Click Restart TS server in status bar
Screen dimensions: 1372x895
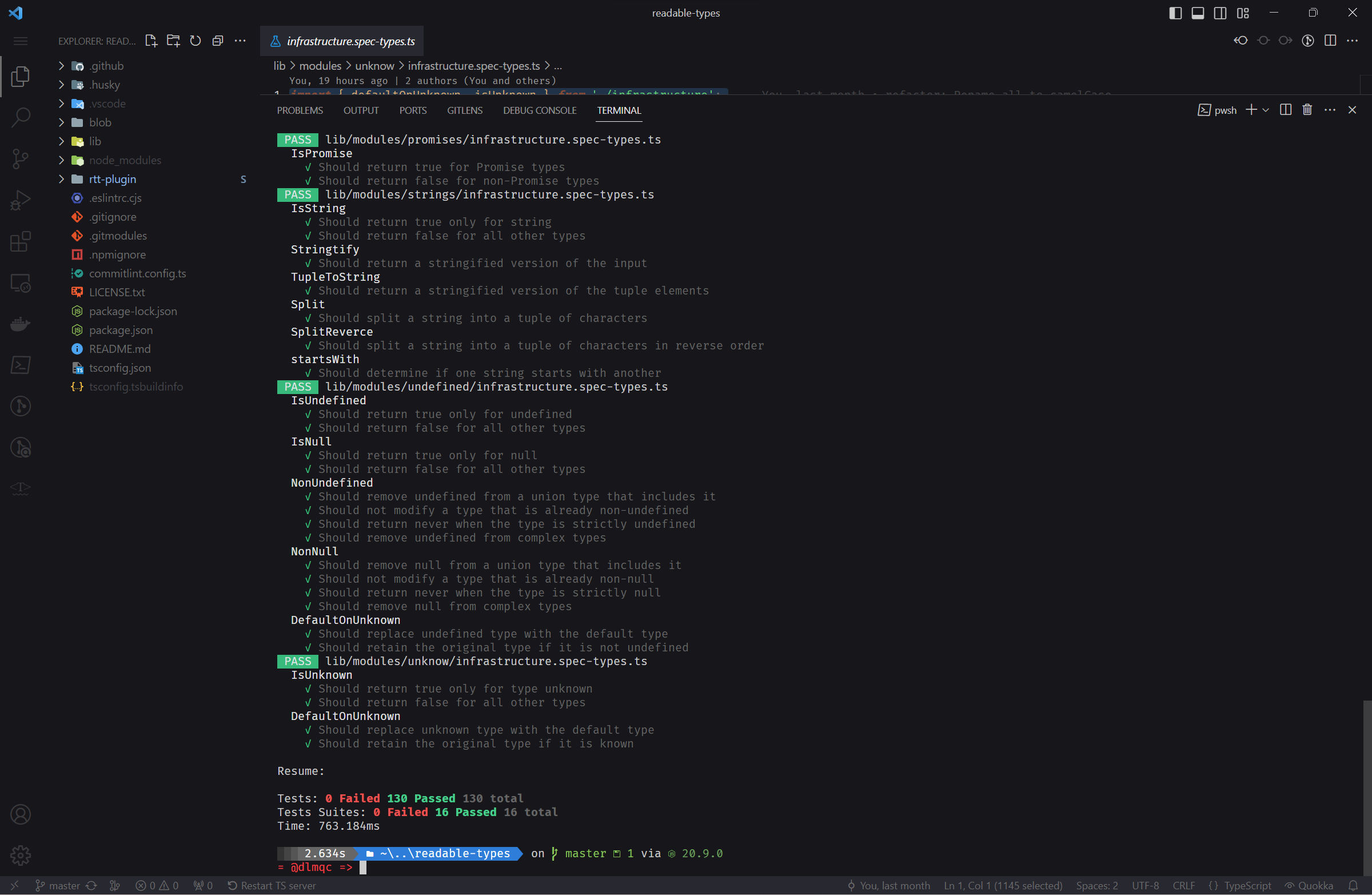272,885
